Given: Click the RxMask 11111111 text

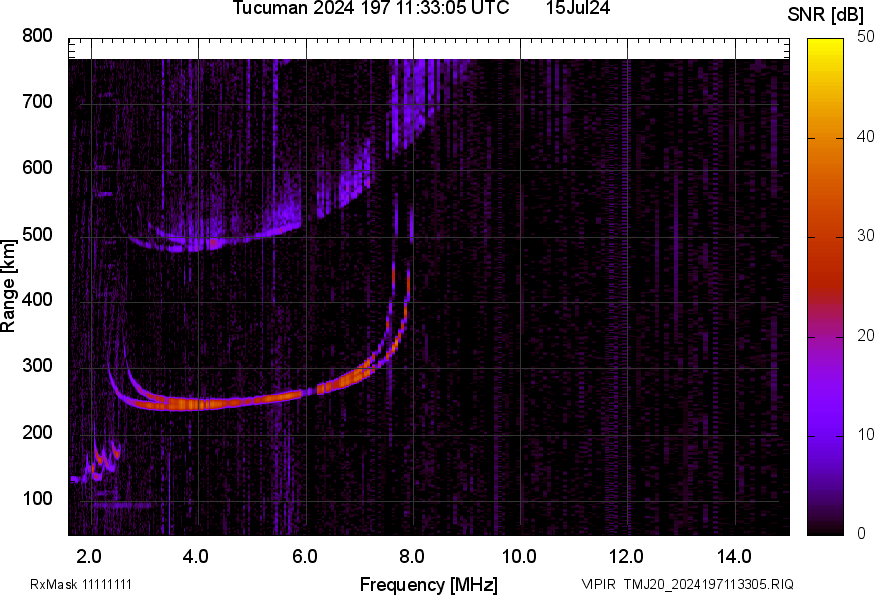Looking at the screenshot, I should [81, 584].
